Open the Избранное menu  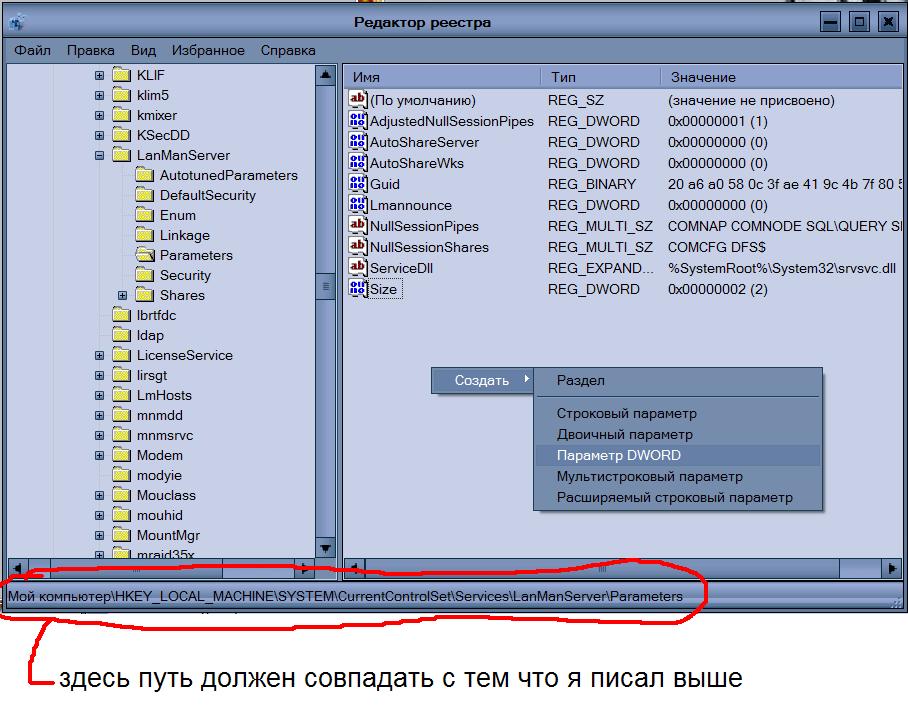pyautogui.click(x=208, y=50)
